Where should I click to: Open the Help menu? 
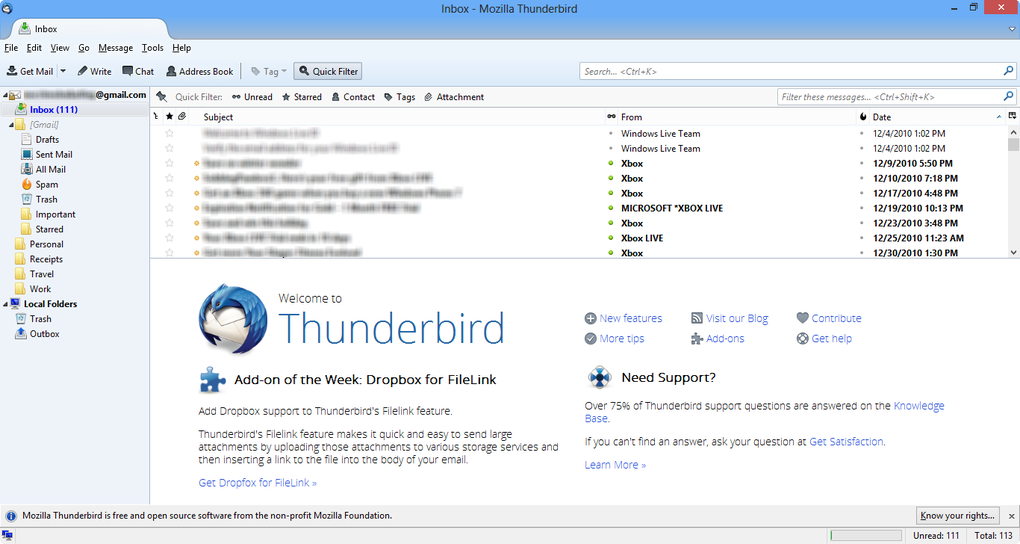(181, 48)
